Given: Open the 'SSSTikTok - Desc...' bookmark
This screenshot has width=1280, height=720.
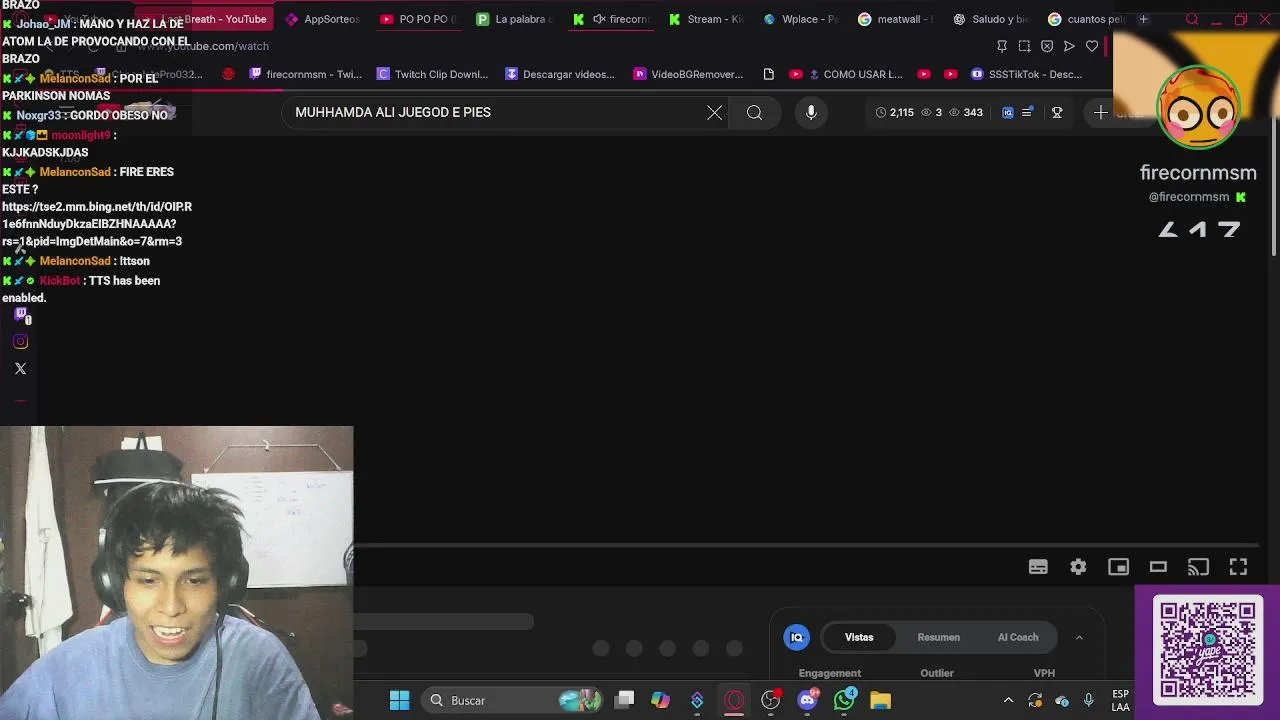Looking at the screenshot, I should pos(1026,74).
